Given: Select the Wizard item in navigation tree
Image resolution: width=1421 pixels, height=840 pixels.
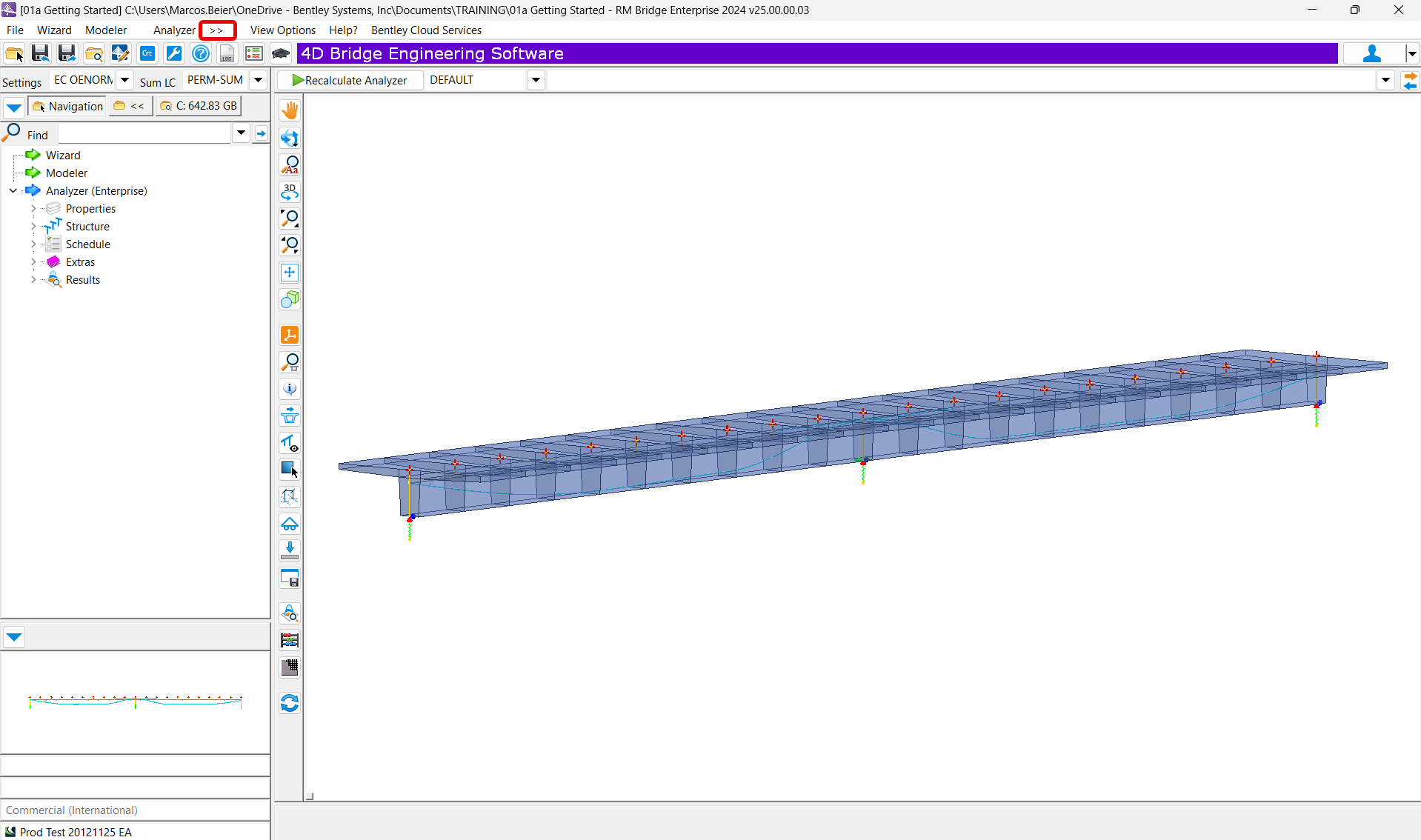Looking at the screenshot, I should 63,155.
